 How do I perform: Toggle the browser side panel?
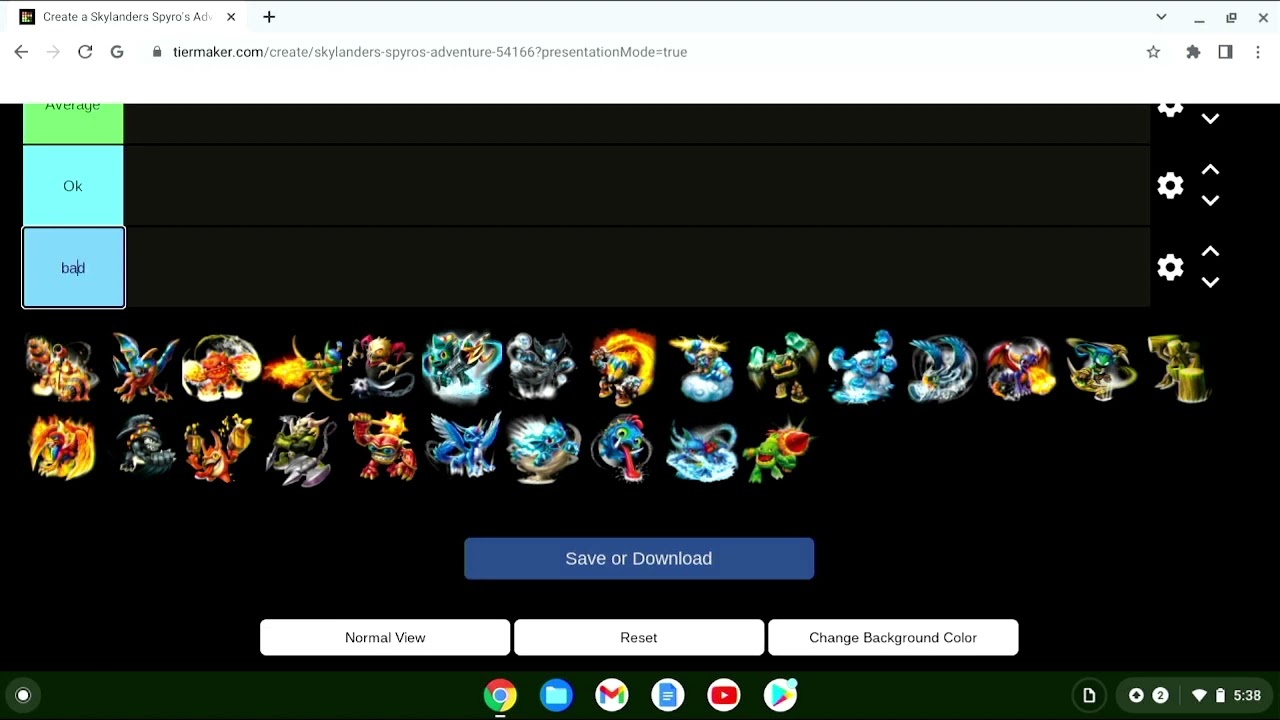click(1225, 52)
